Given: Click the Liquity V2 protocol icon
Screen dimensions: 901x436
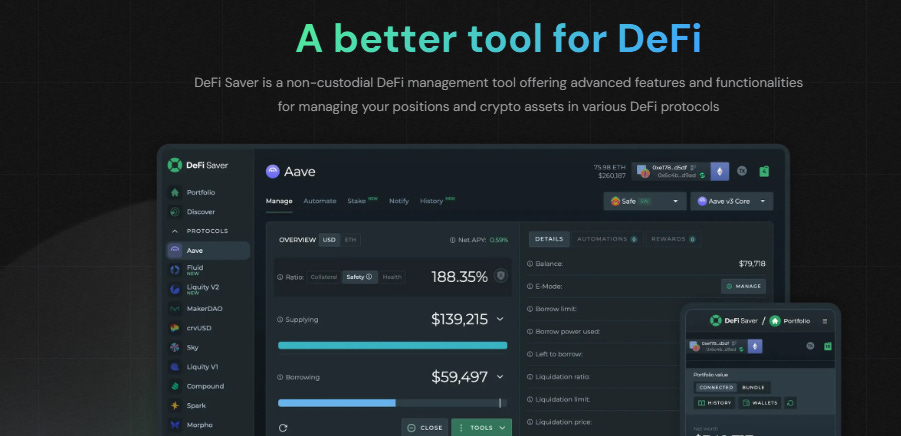Looking at the screenshot, I should tap(175, 290).
